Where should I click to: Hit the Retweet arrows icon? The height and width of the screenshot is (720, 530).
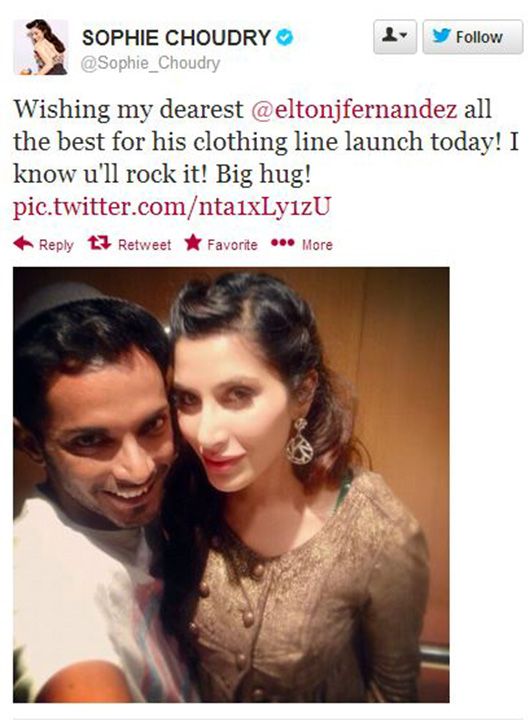[x=99, y=243]
